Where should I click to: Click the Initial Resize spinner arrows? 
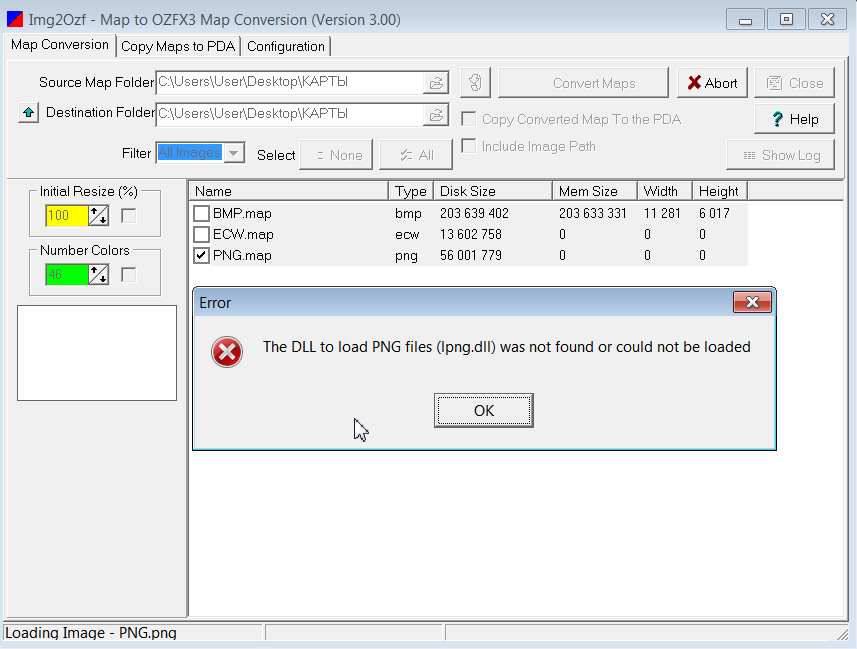pos(98,215)
